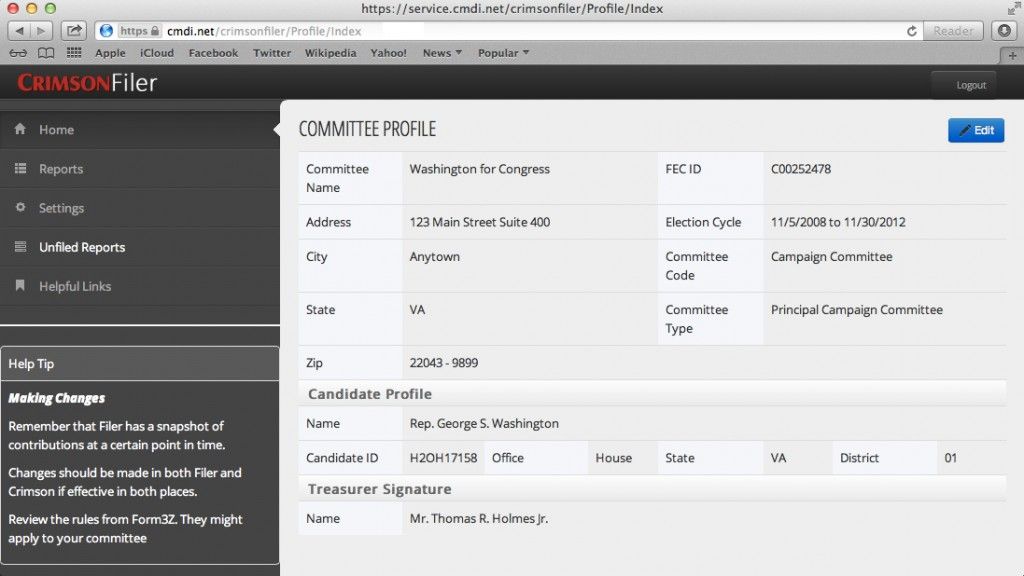Image resolution: width=1024 pixels, height=576 pixels.
Task: Click the CrimsonFiler logo
Action: point(87,83)
